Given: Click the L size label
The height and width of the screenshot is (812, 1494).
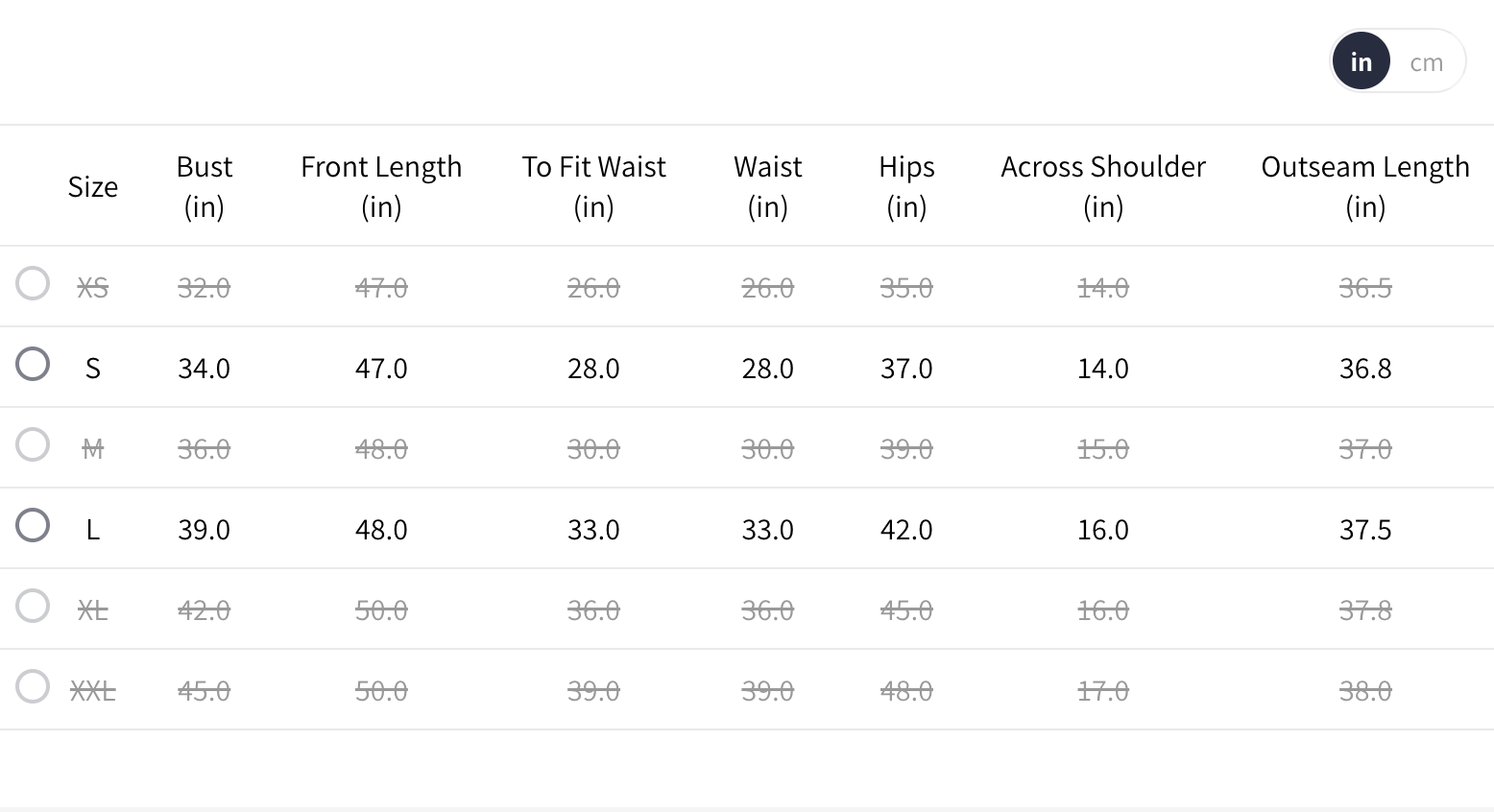Looking at the screenshot, I should (93, 530).
